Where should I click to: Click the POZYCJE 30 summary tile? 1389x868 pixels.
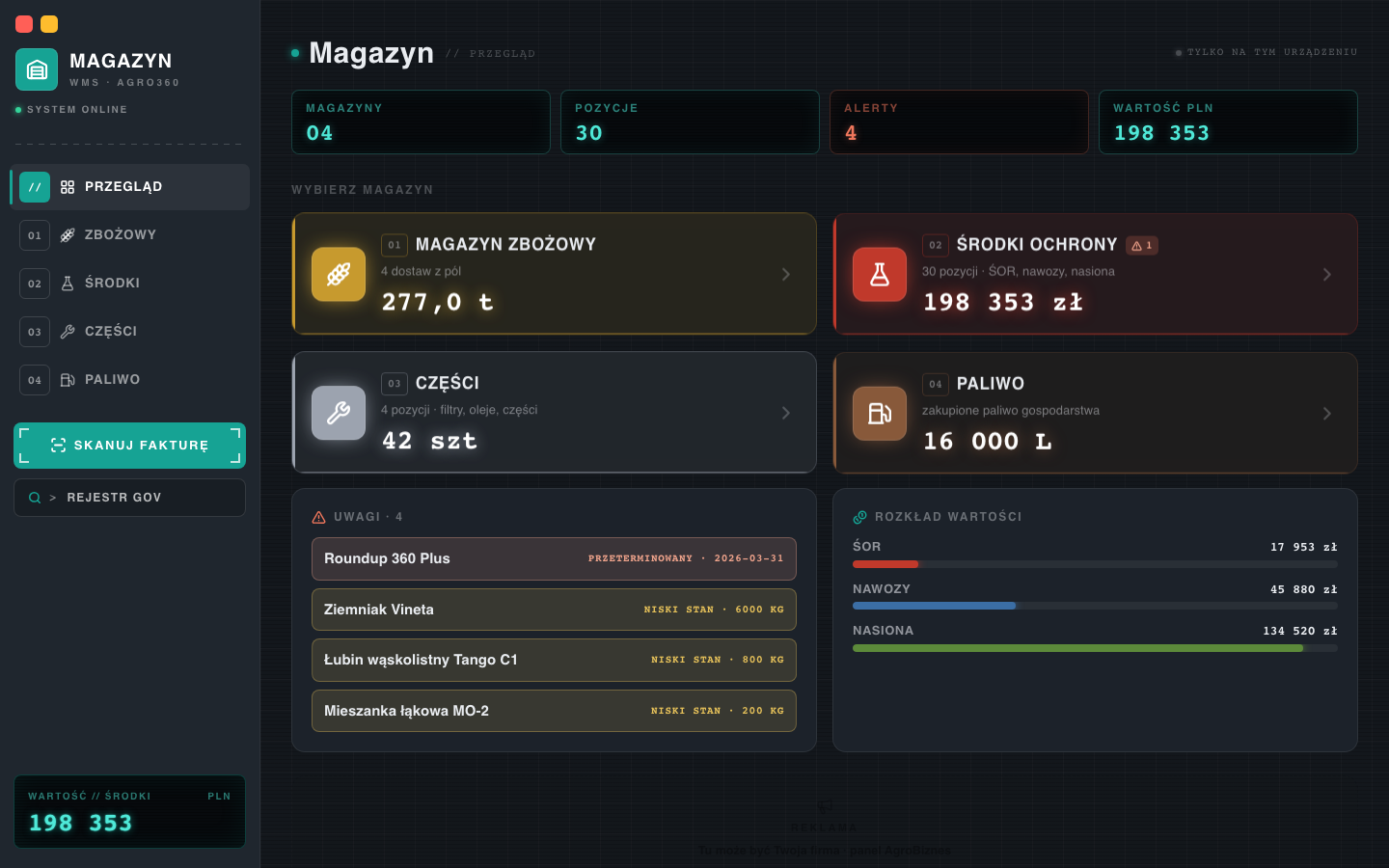(690, 122)
